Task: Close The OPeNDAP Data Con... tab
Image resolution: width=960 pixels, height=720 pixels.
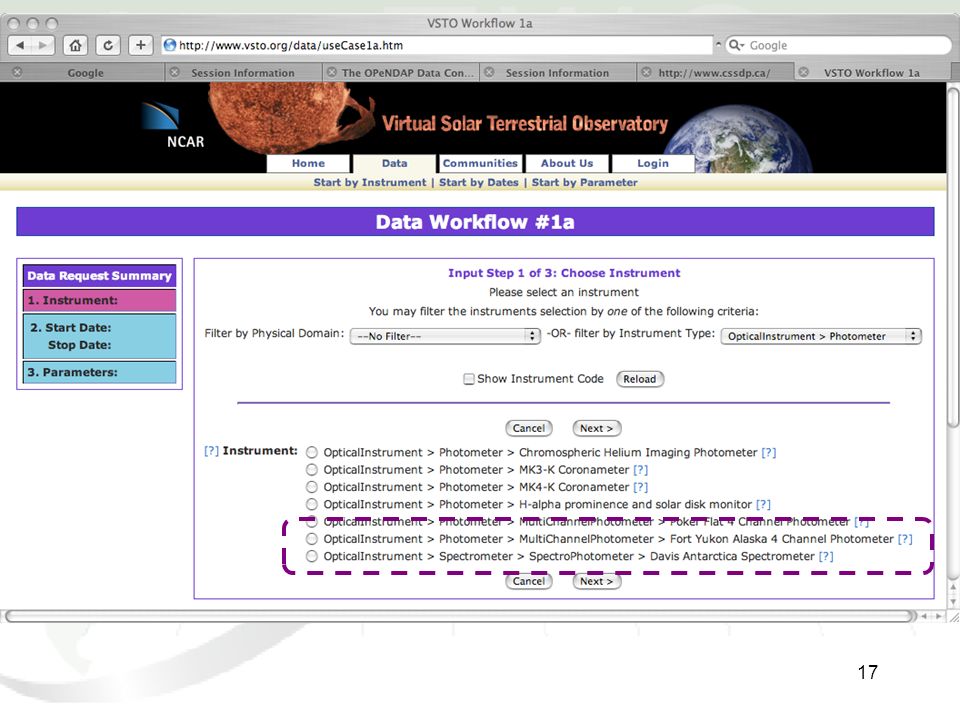Action: point(331,72)
